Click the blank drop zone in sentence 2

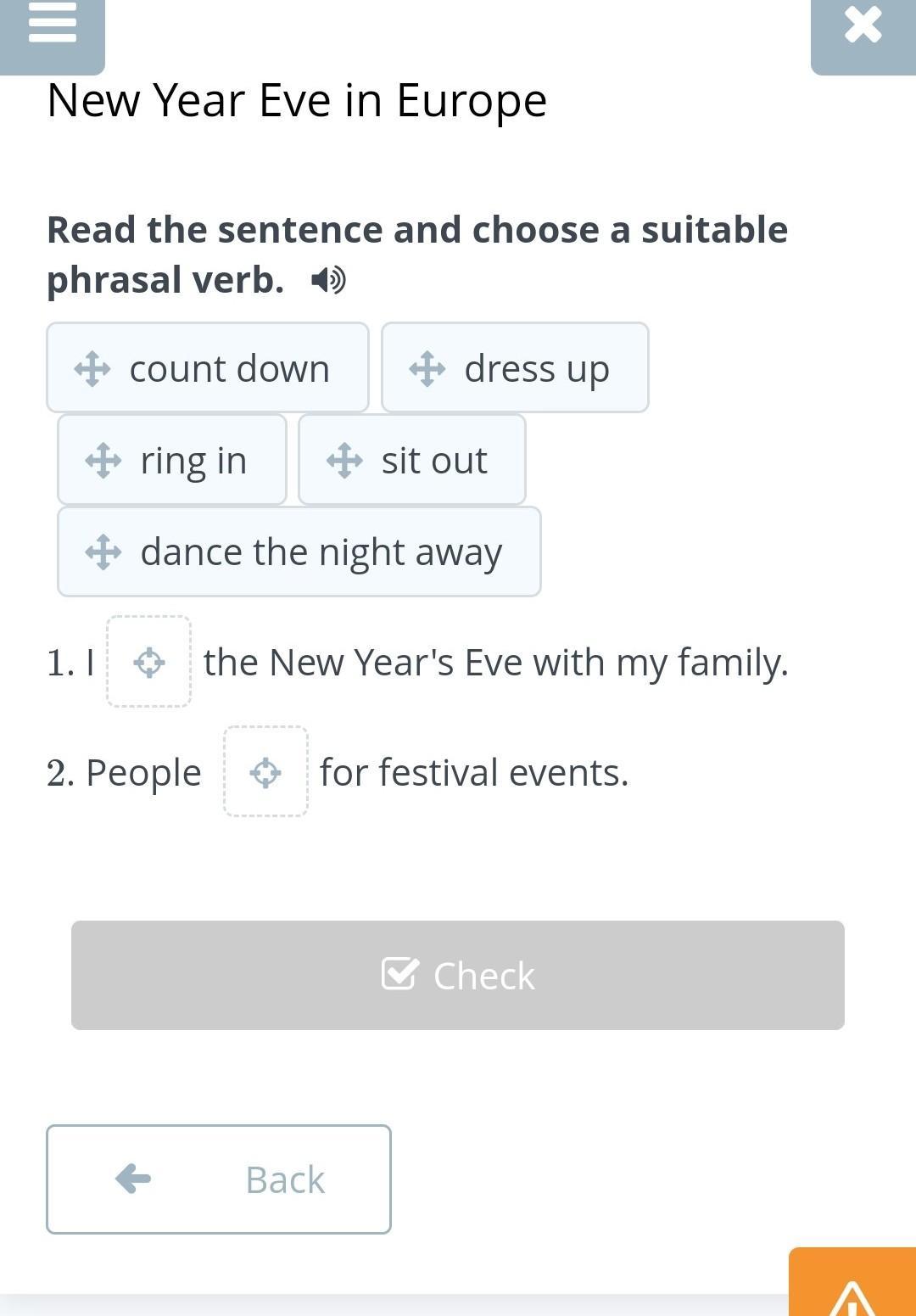[265, 772]
